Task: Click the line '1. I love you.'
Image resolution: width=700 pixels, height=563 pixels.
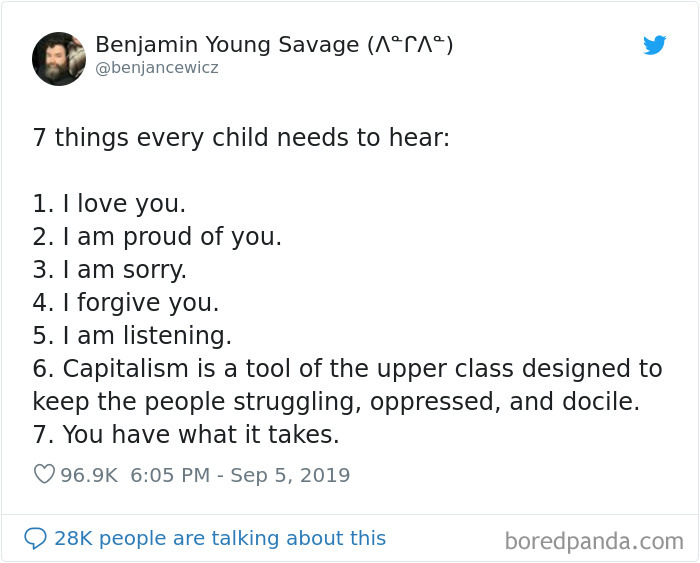Action: click(109, 204)
